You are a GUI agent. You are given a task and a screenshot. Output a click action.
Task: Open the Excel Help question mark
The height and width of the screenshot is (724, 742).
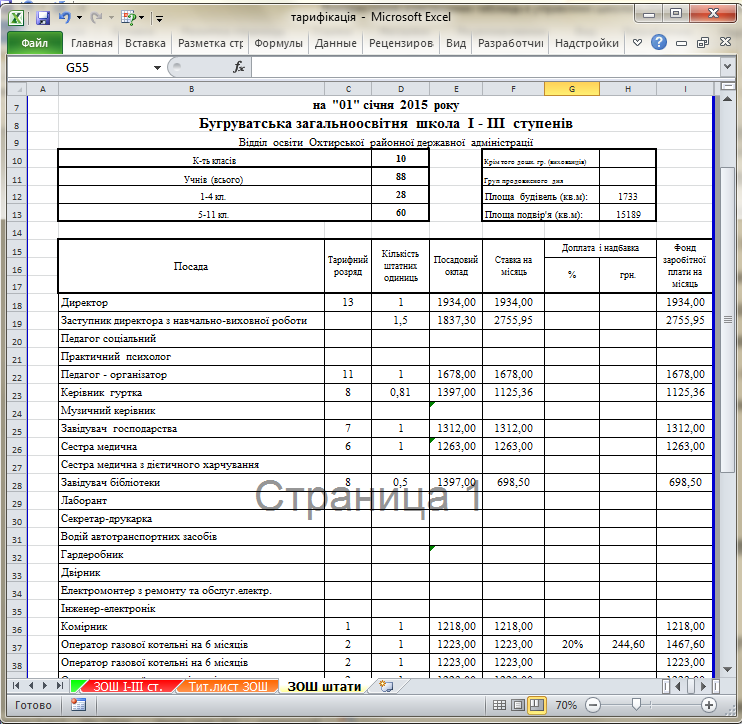(x=659, y=43)
